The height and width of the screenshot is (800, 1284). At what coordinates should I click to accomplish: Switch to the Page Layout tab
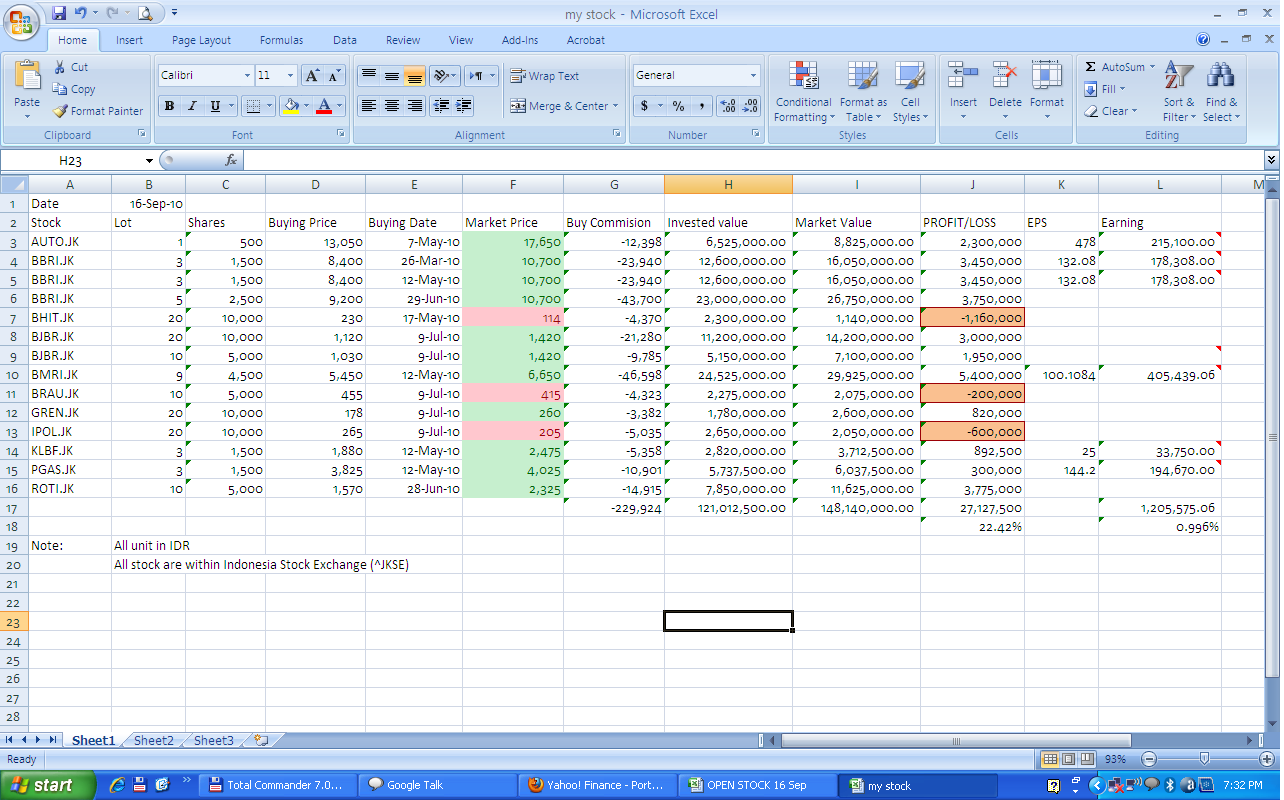pos(201,40)
